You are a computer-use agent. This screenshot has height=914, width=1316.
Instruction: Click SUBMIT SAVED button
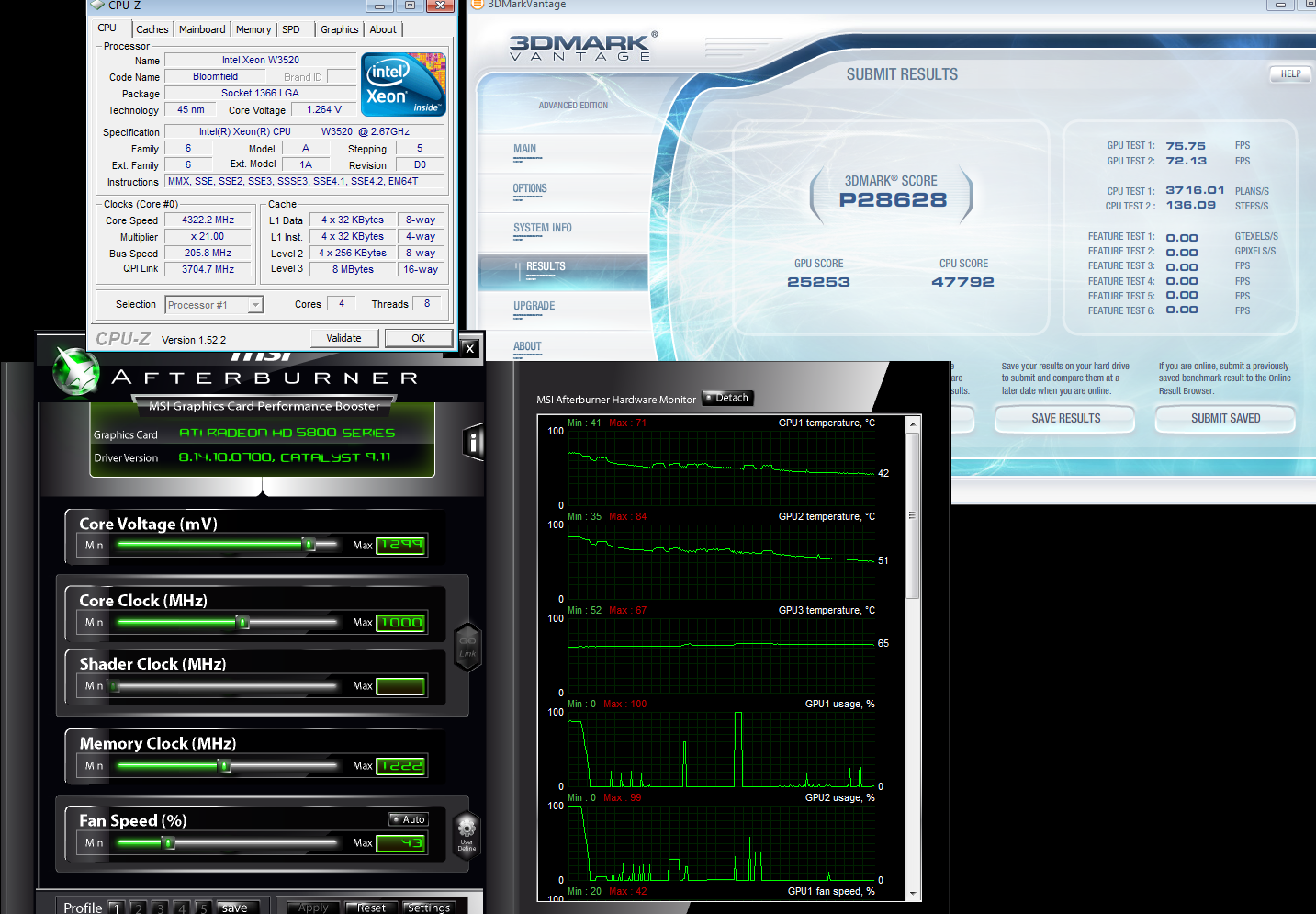coord(1225,418)
